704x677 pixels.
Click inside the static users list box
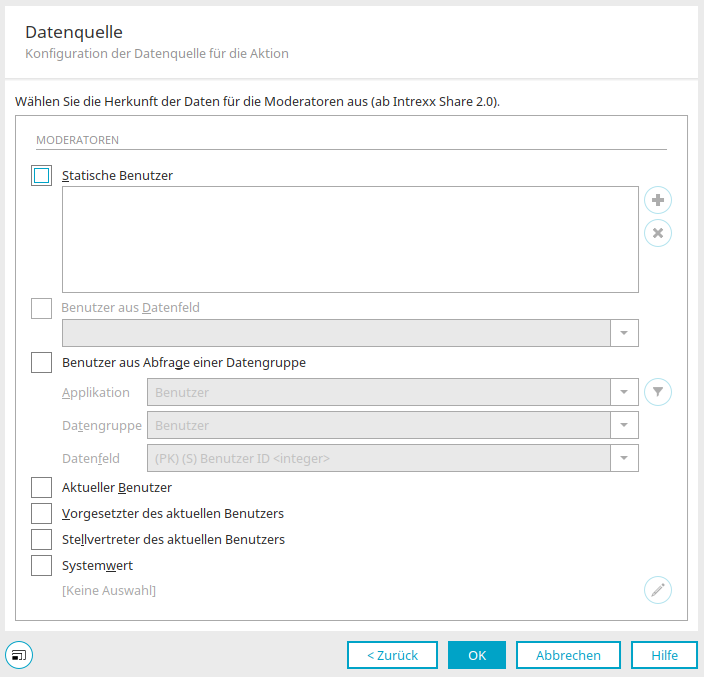[350, 240]
